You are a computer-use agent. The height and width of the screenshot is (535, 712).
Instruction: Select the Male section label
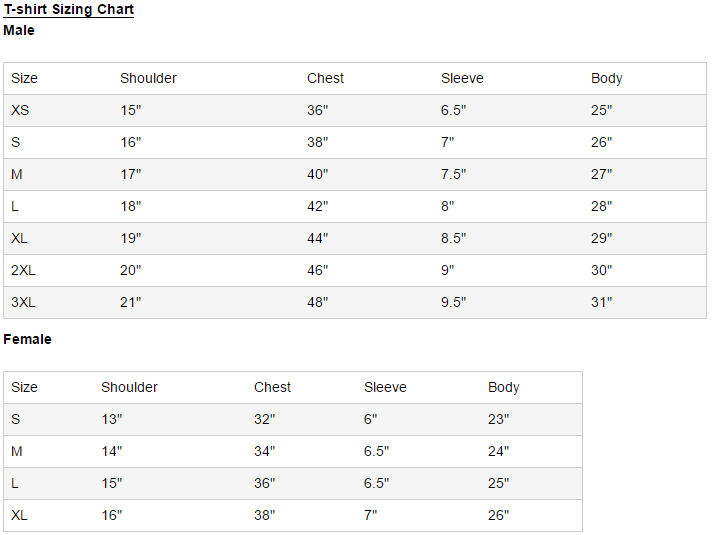point(19,30)
